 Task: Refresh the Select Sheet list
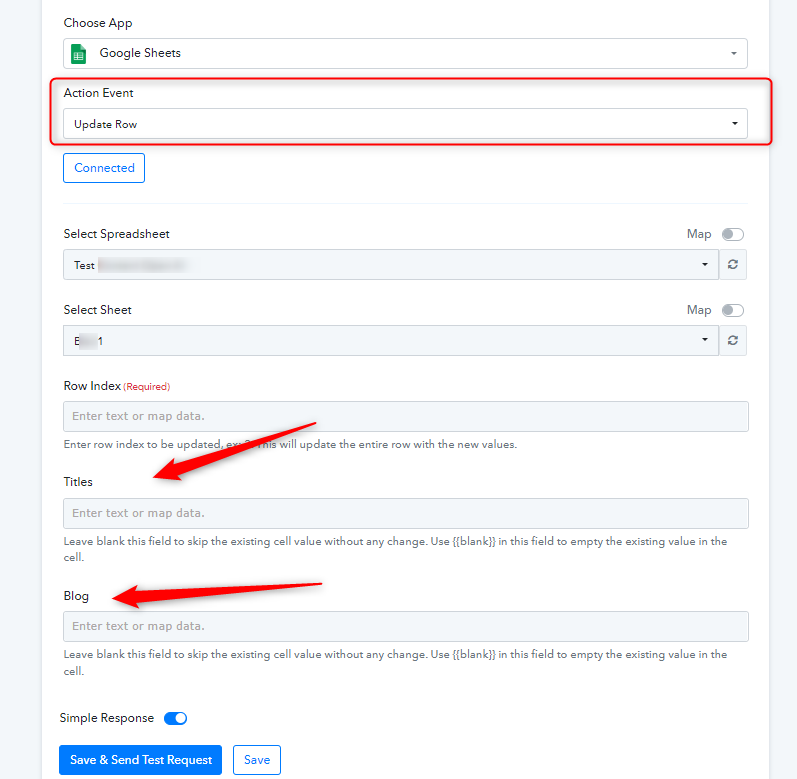(732, 340)
